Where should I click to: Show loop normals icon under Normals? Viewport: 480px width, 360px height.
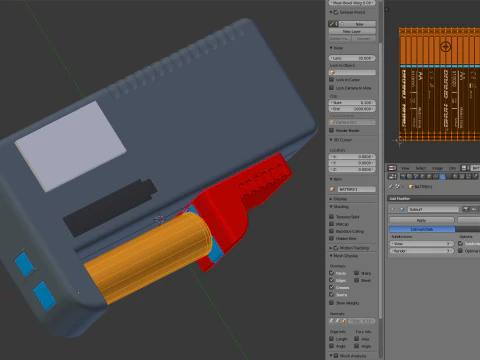(x=338, y=321)
